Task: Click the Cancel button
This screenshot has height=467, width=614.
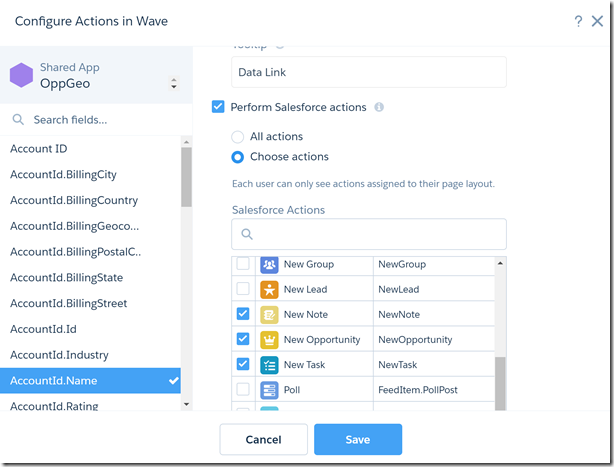Action: click(264, 439)
